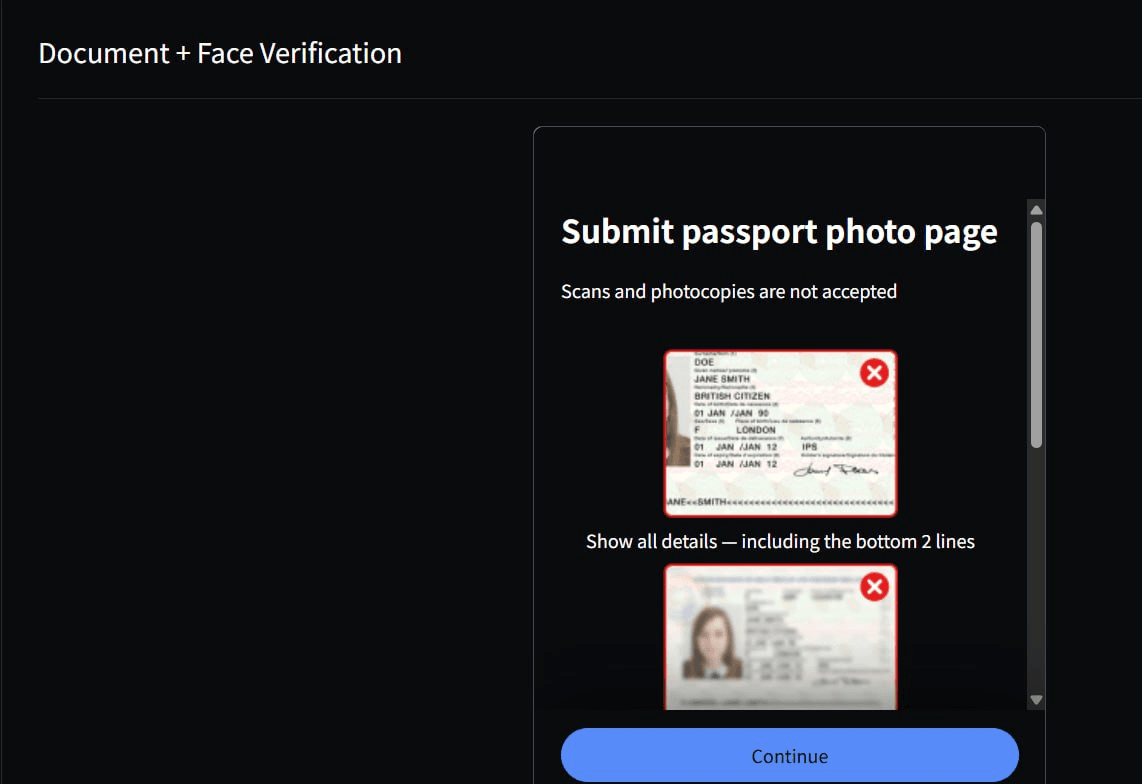Click the "Document + Face Verification" page title
This screenshot has width=1142, height=784.
(220, 53)
